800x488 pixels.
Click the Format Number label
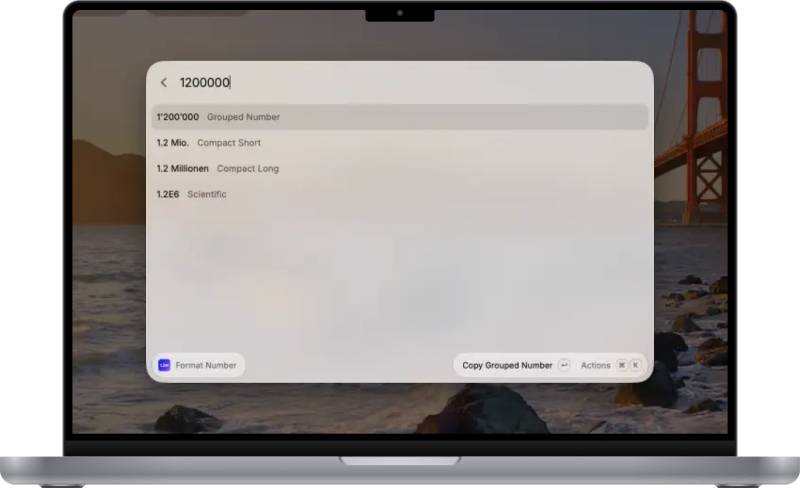pos(206,365)
